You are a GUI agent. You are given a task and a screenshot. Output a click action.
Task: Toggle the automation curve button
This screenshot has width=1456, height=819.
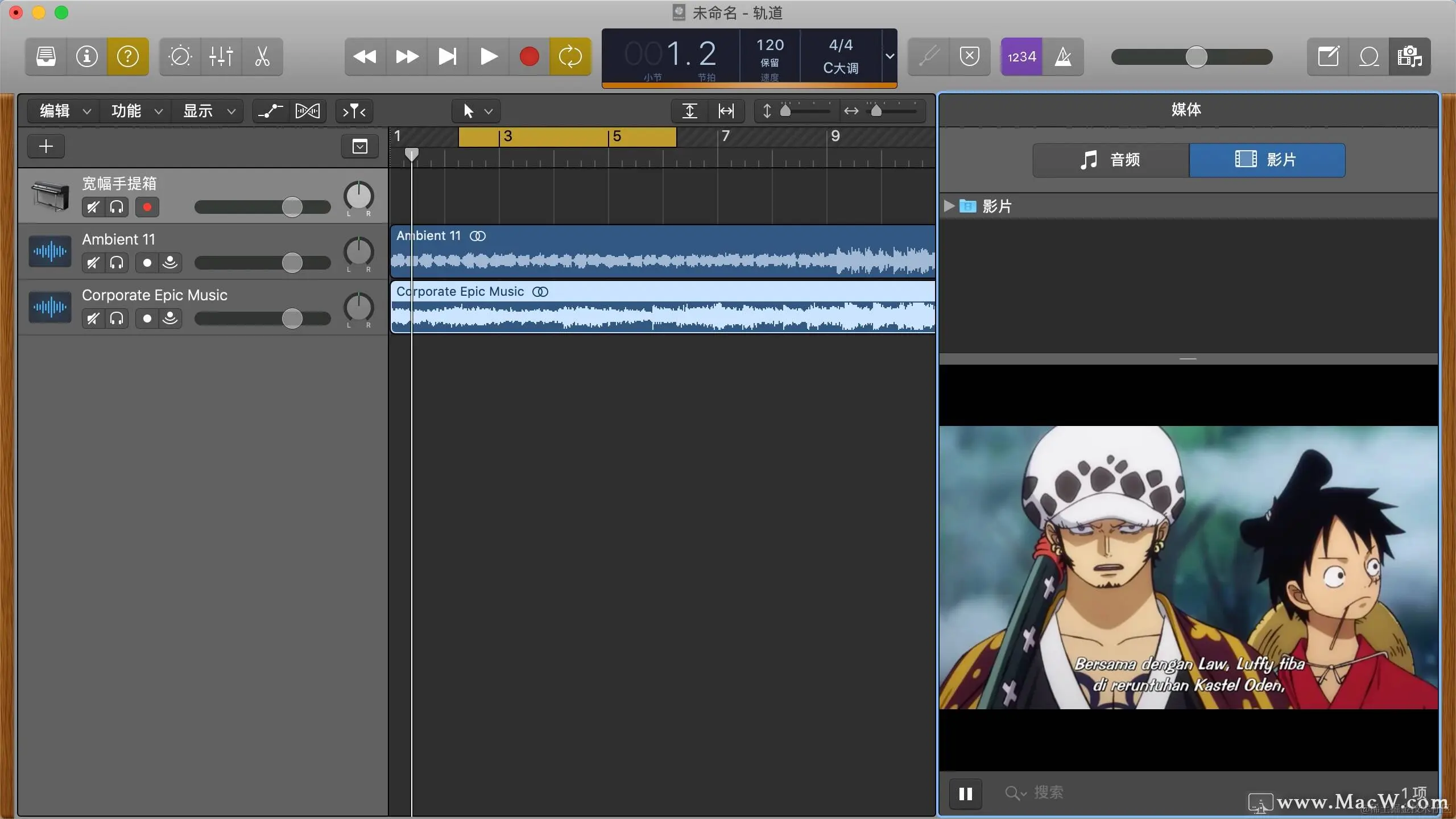(271, 111)
